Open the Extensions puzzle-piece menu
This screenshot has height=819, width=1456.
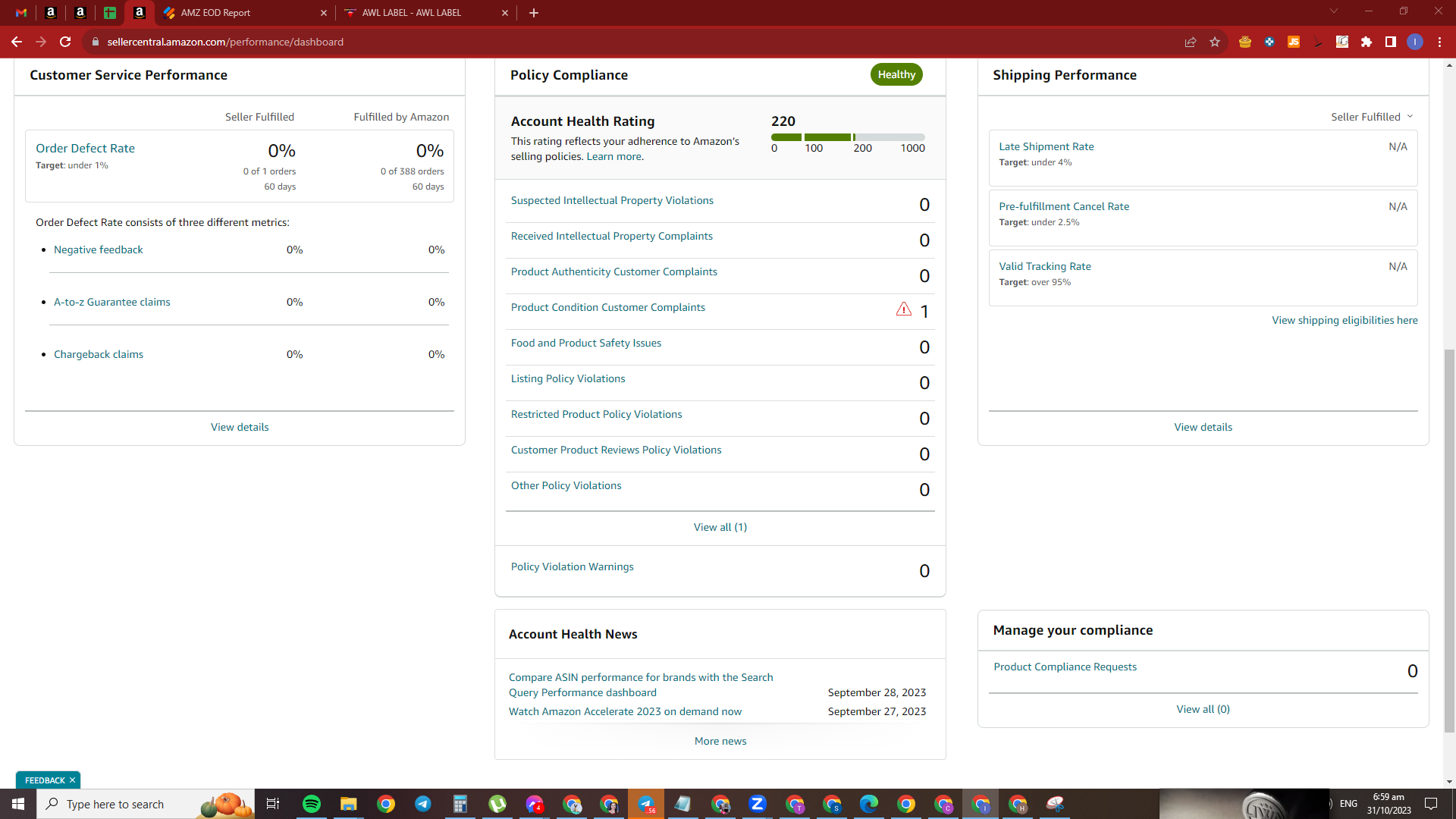pyautogui.click(x=1367, y=42)
